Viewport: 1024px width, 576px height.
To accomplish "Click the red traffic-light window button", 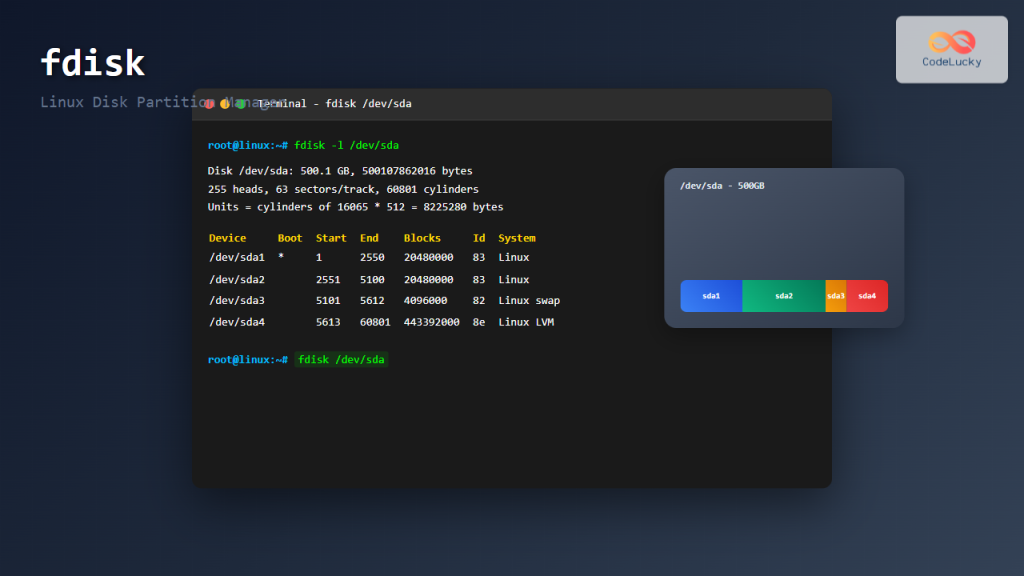I will (x=210, y=103).
